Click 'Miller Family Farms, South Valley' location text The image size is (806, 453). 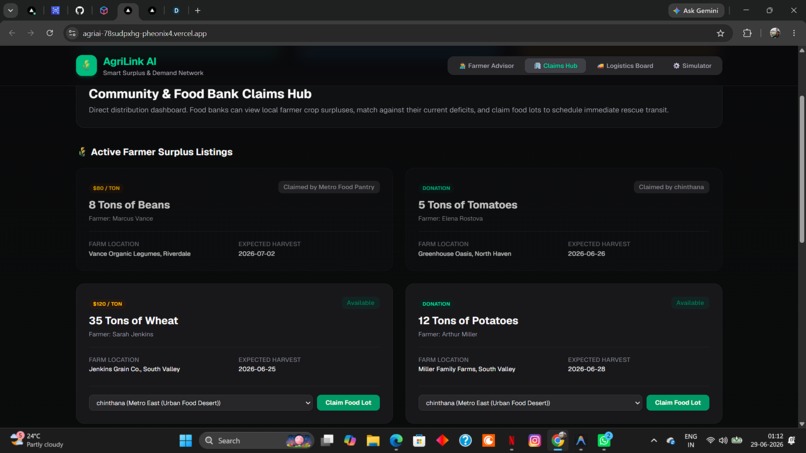[x=466, y=369]
